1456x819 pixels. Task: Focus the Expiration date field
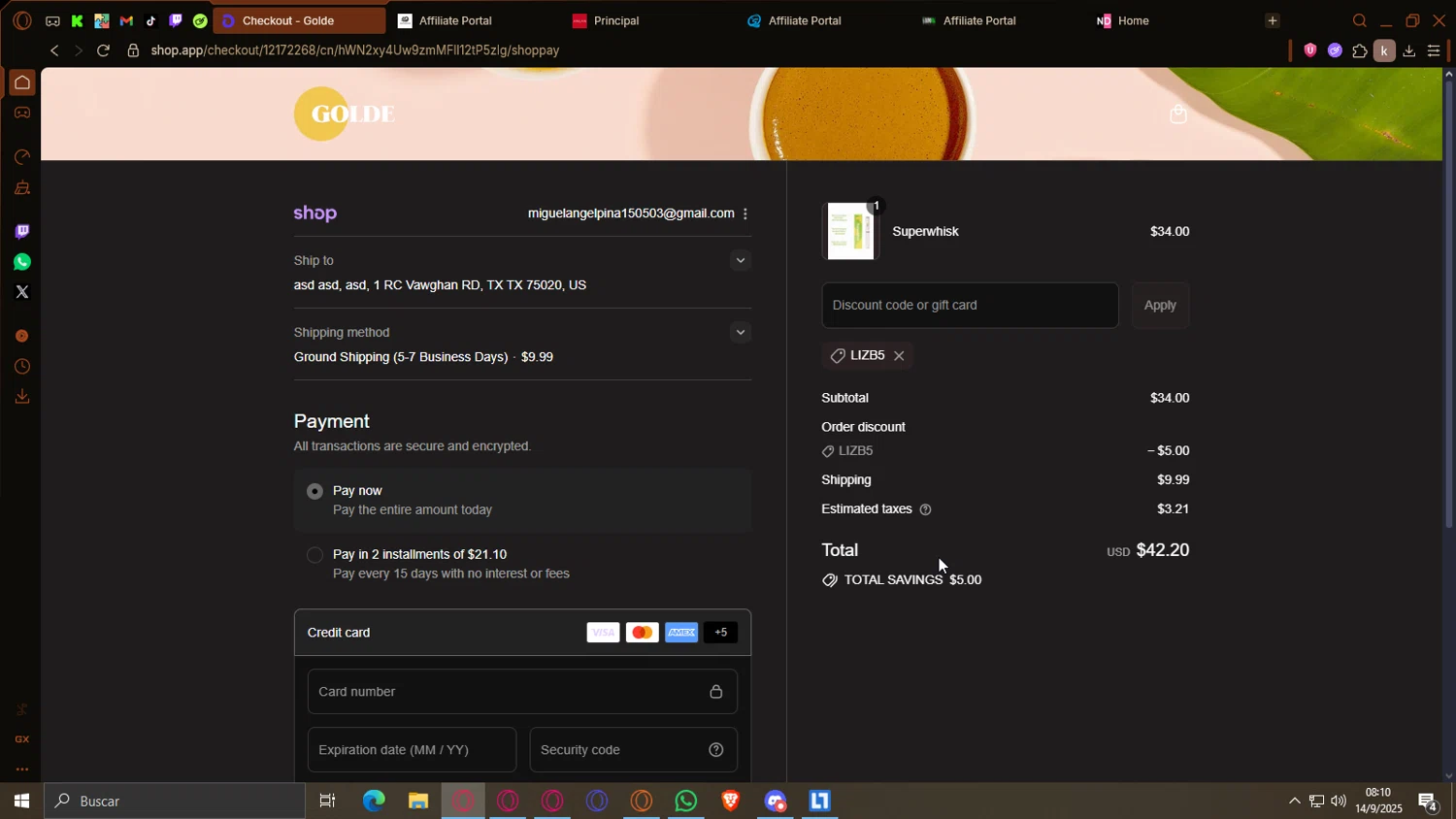[412, 750]
